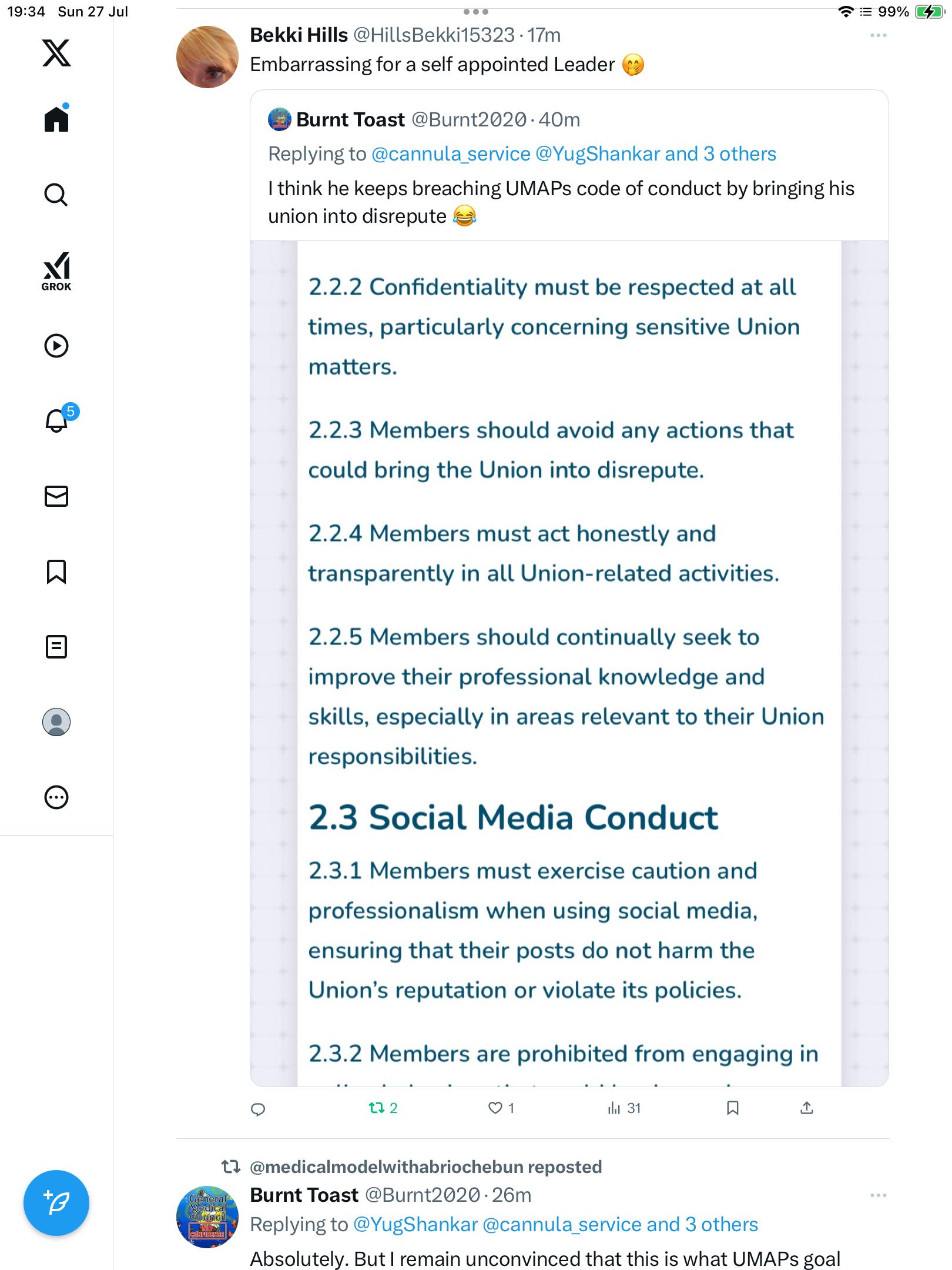
Task: Open @YugShankar mention in quoted post
Action: point(598,154)
